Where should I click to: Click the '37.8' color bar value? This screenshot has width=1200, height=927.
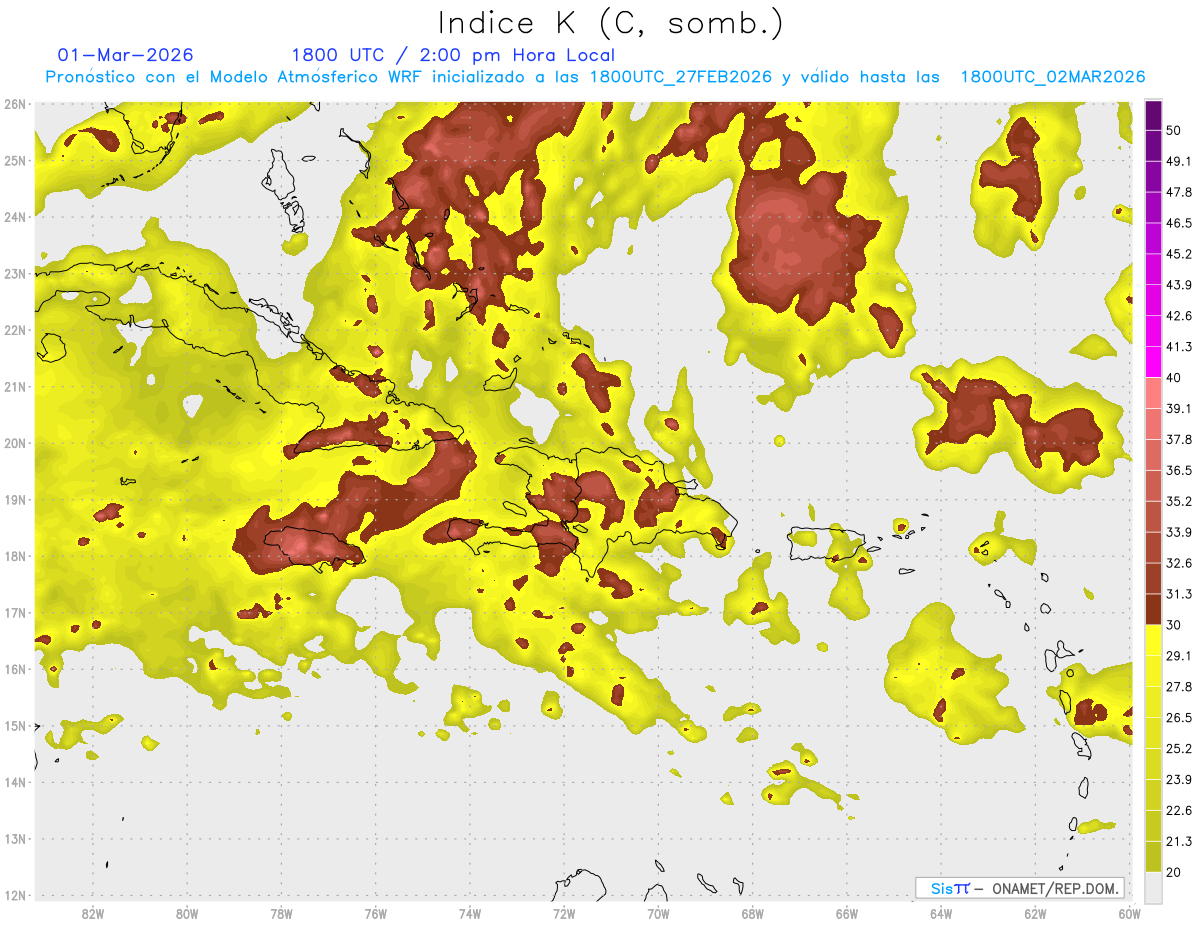click(1179, 440)
